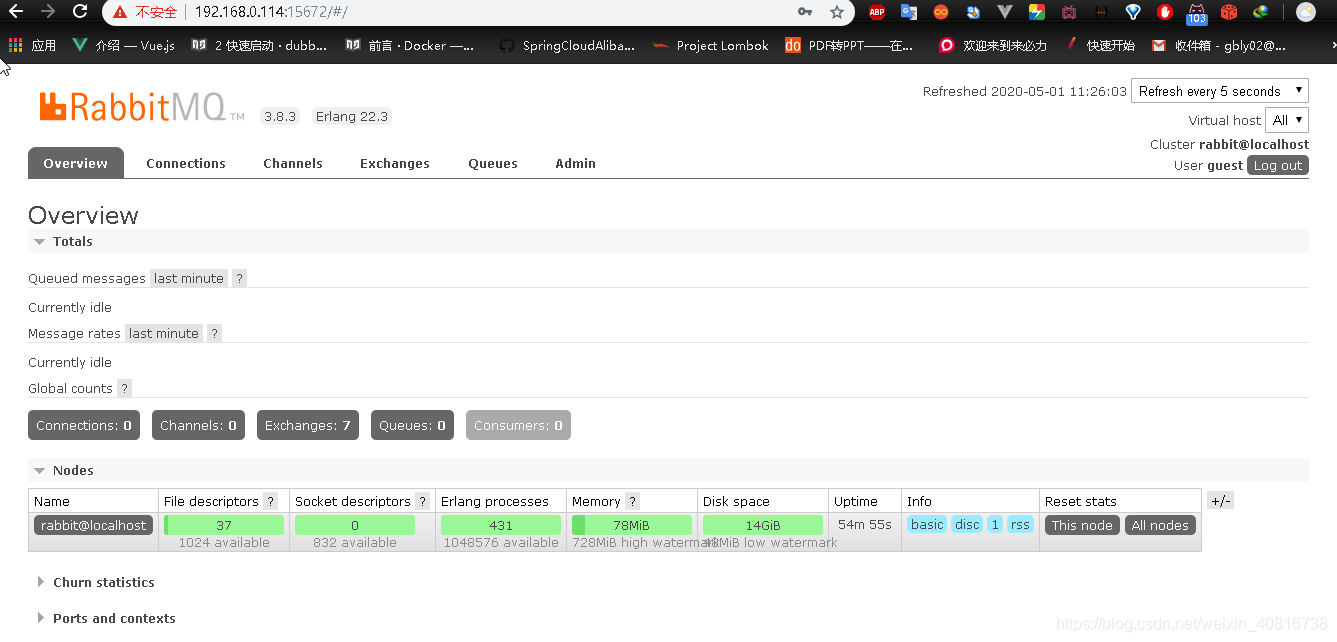1337x642 pixels.
Task: Open help for Global counts
Action: point(124,388)
